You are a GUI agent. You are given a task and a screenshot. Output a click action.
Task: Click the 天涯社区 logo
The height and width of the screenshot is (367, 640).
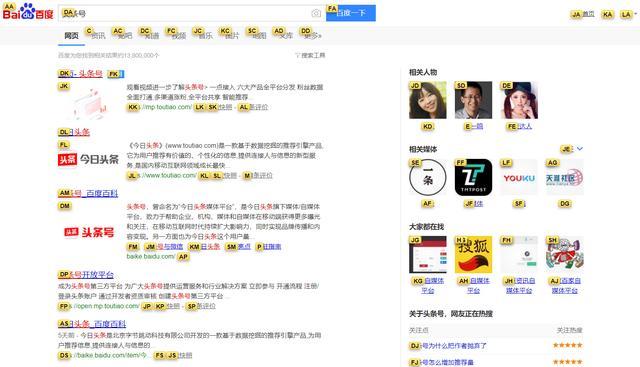coord(565,177)
